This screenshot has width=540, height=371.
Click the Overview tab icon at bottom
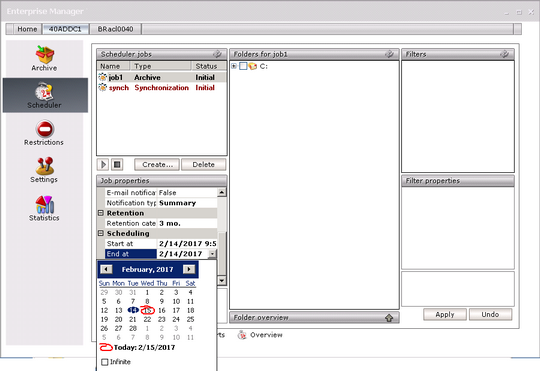[x=242, y=335]
